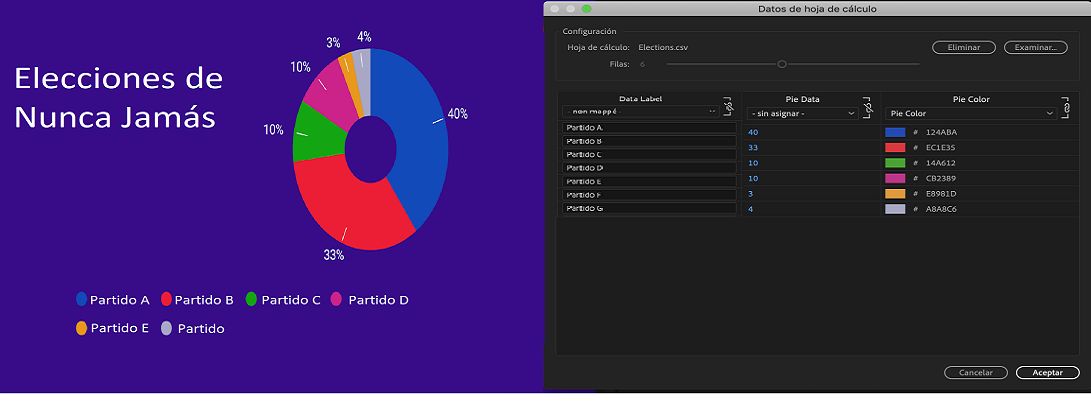Screen dimensions: 1091x416
Task: Click the Partido E legend entry
Action: pos(112,328)
